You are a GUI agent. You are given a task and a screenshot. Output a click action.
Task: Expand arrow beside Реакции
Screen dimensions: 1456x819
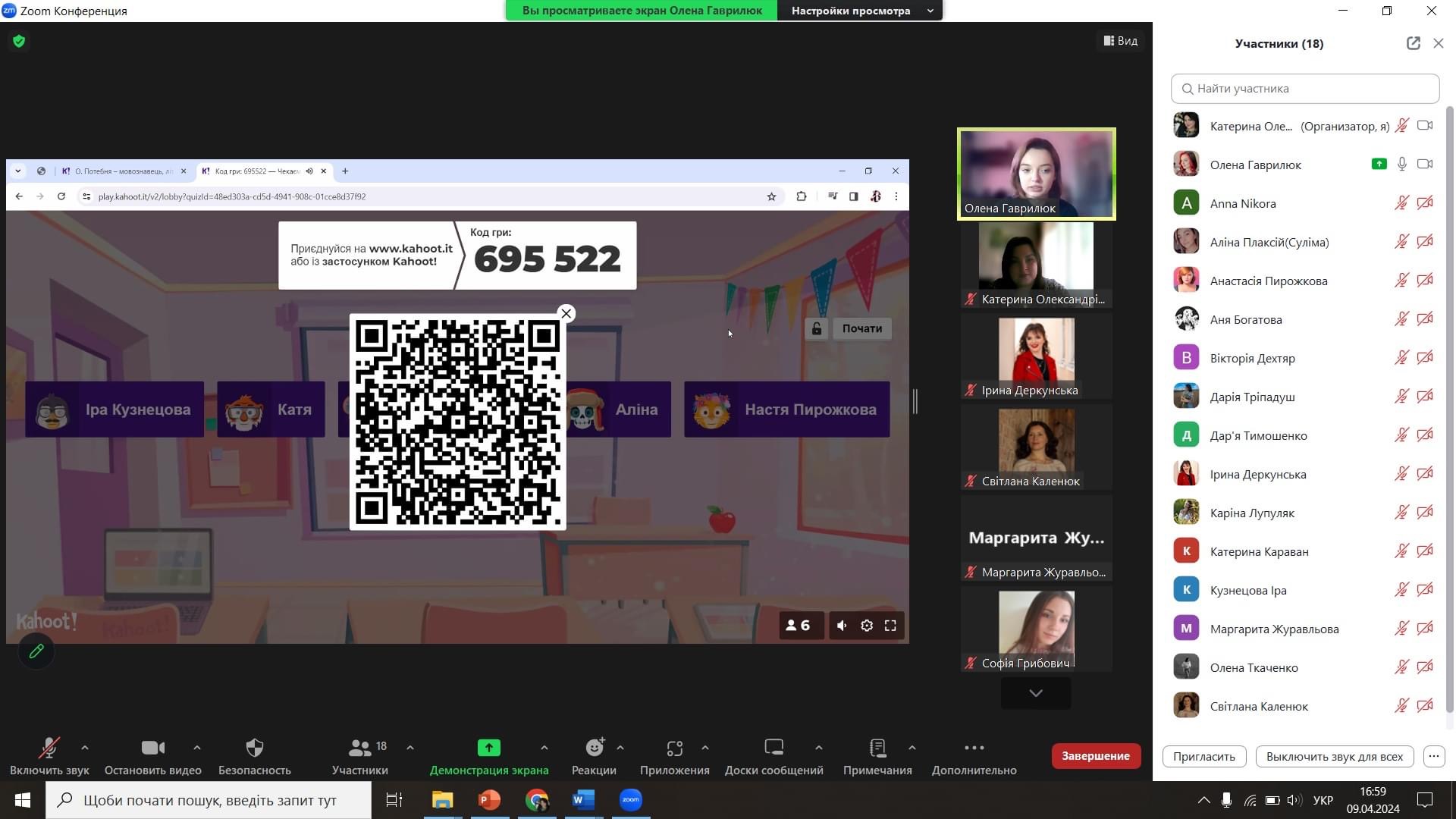pos(620,748)
